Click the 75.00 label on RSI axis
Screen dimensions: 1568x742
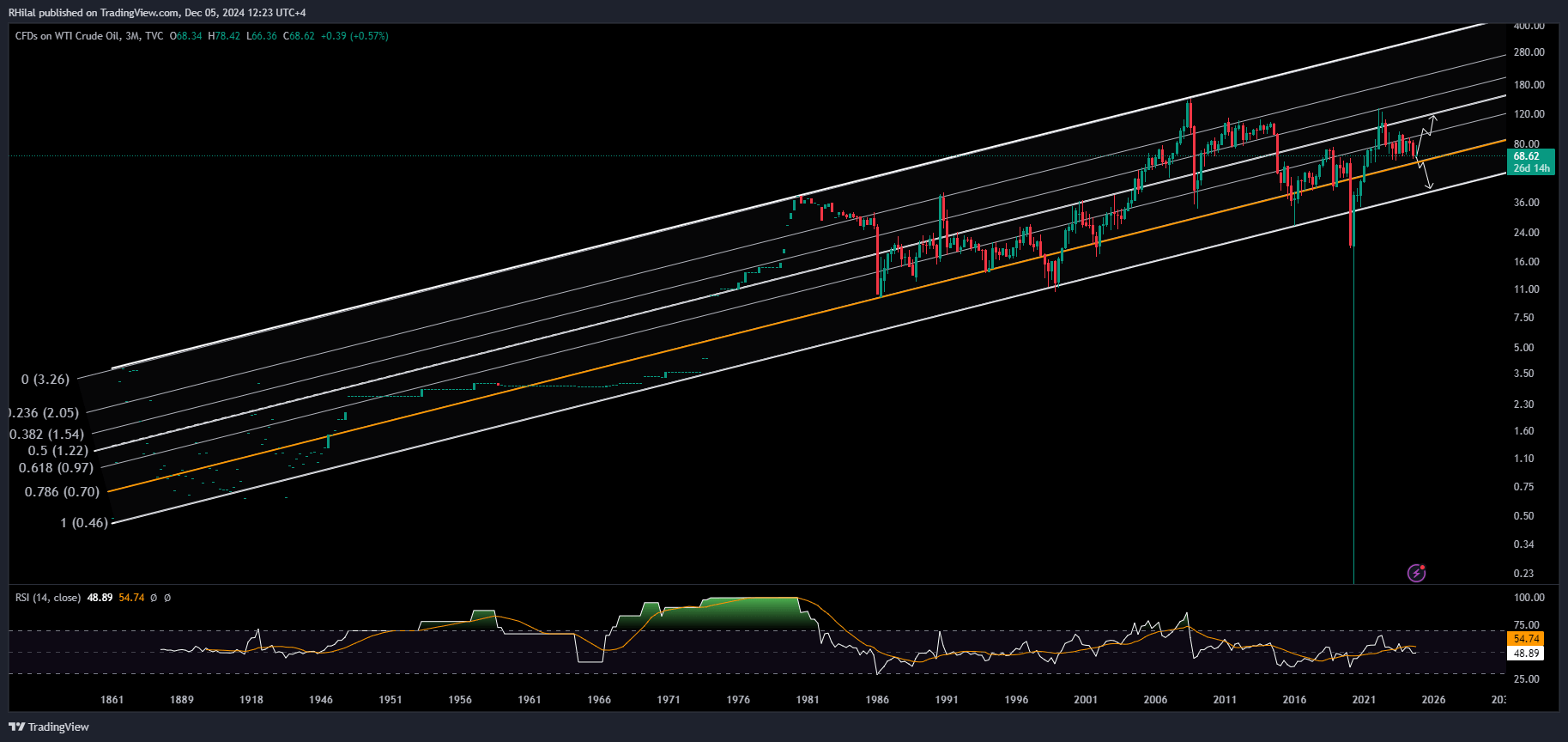tap(1527, 625)
